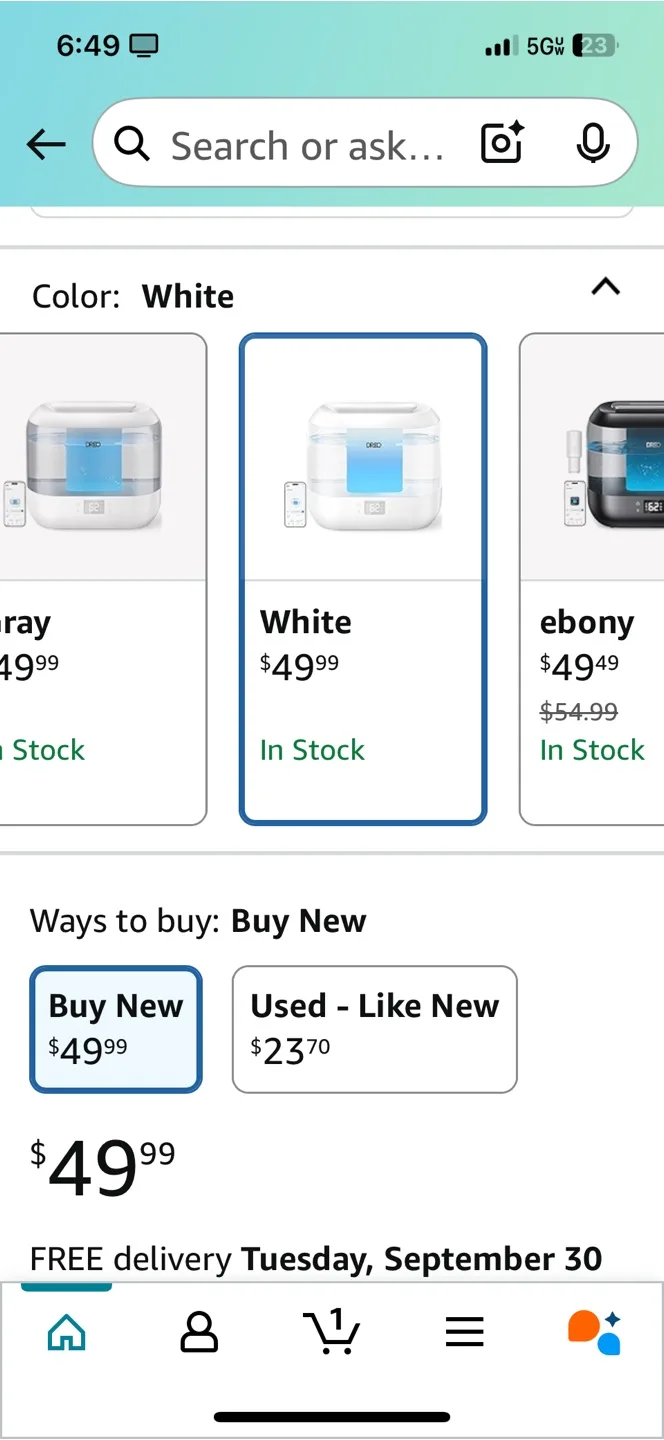The height and width of the screenshot is (1440, 664).
Task: Open the hamburger menu
Action: [x=464, y=1332]
